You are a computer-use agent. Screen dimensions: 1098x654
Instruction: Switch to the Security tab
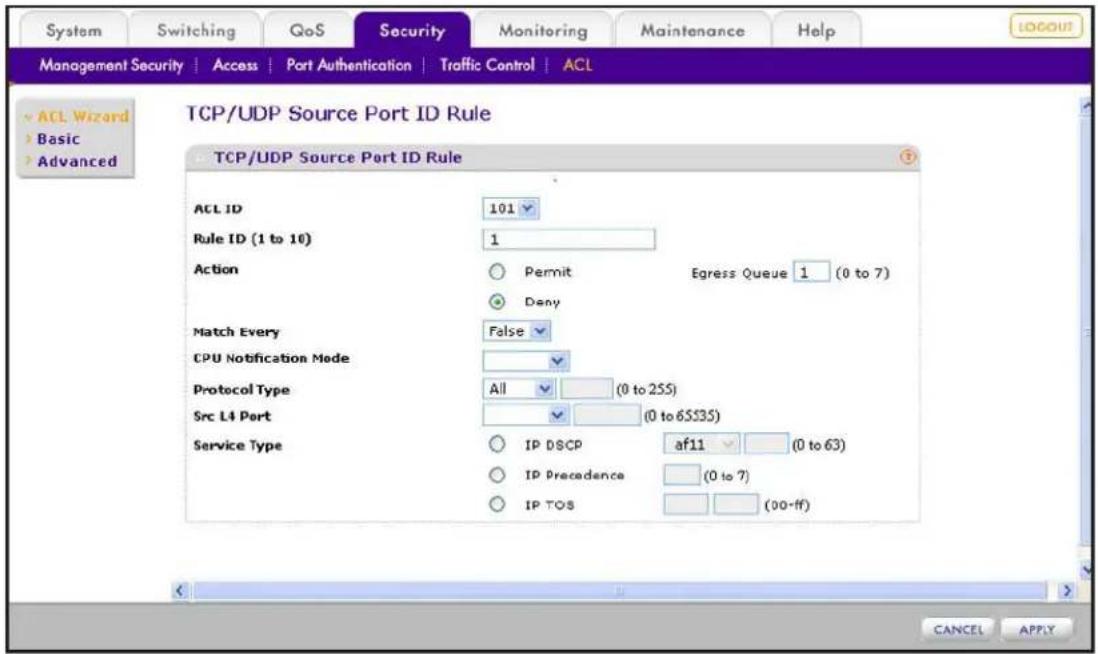click(x=412, y=30)
